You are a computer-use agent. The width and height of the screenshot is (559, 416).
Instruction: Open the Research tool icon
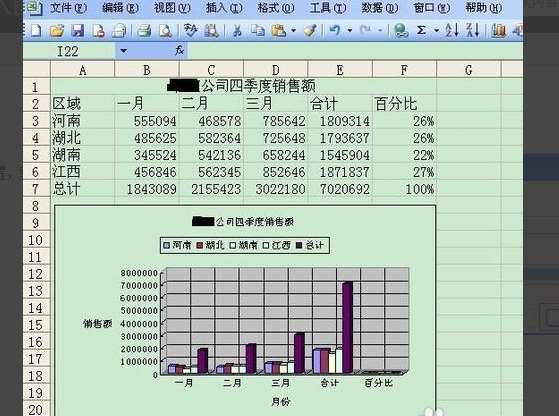coord(211,31)
